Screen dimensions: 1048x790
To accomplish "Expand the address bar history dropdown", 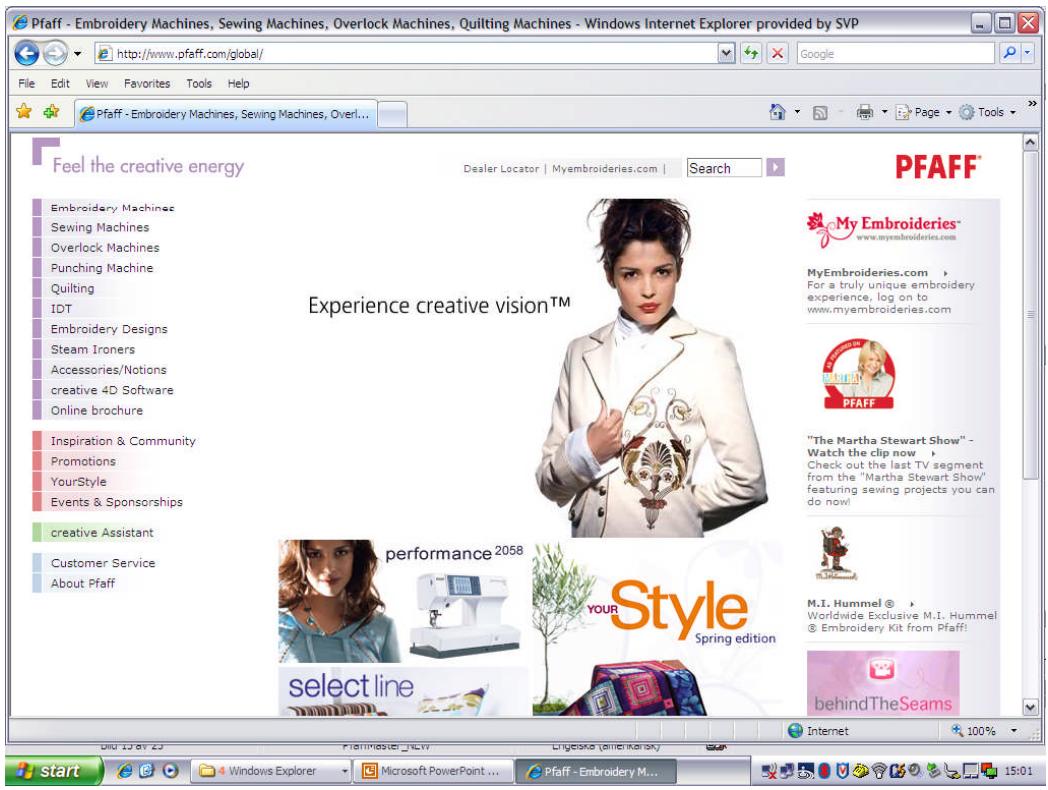I will (x=726, y=53).
